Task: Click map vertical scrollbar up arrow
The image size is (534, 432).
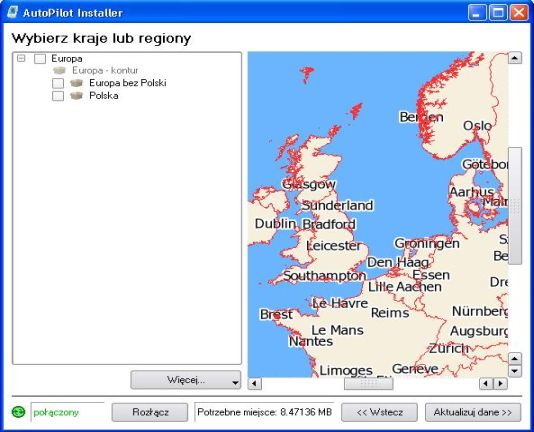Action: click(515, 58)
